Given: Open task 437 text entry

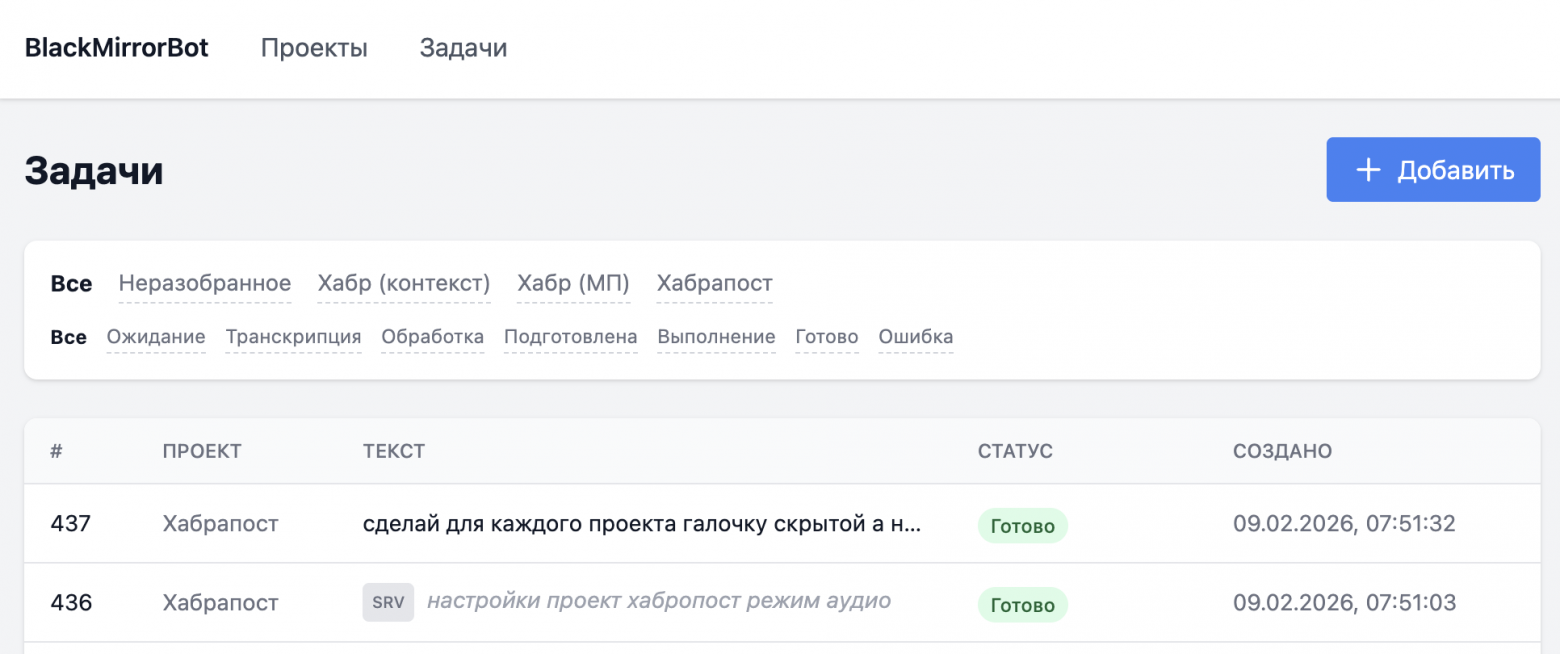Looking at the screenshot, I should (641, 524).
